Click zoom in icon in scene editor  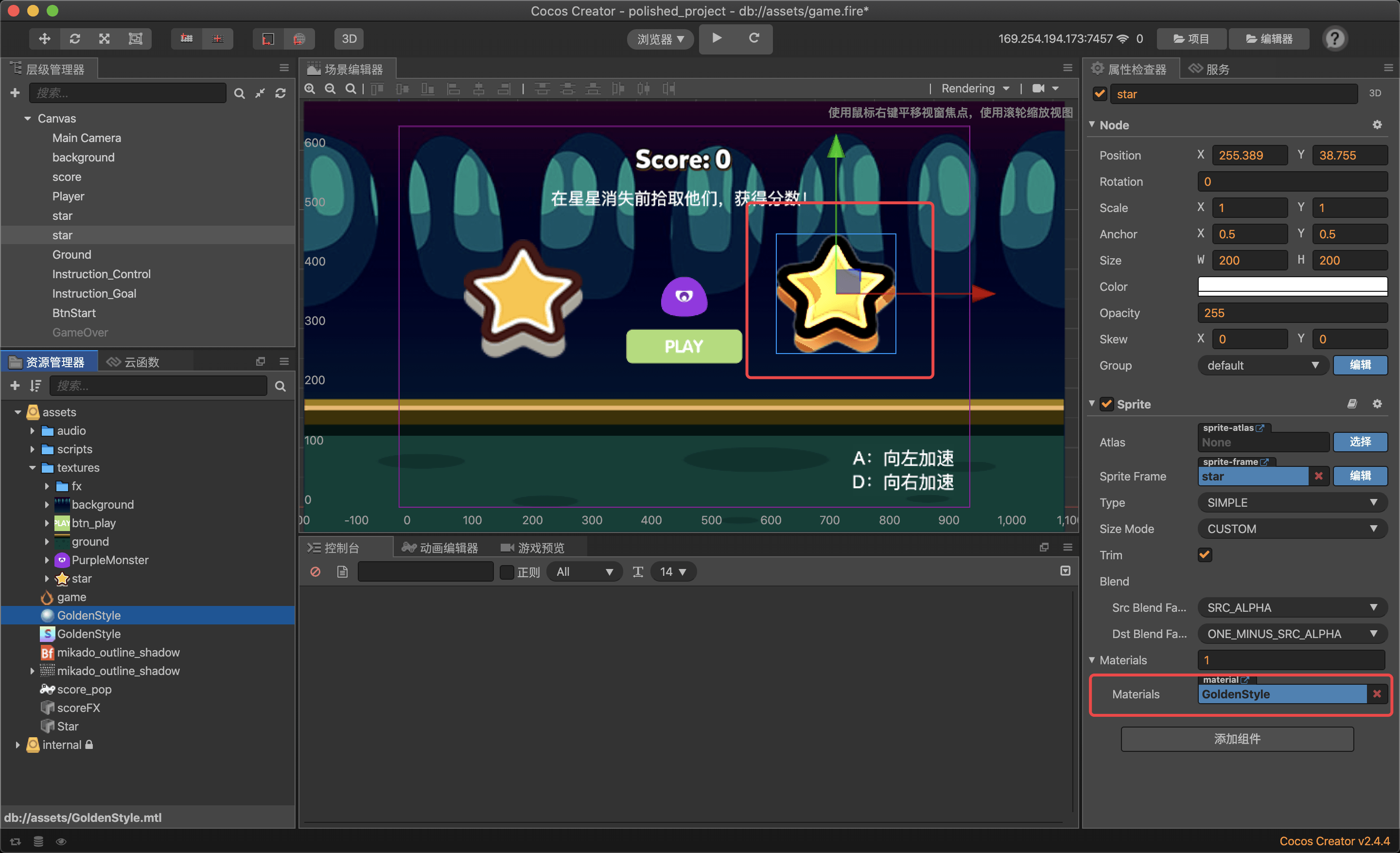click(310, 88)
